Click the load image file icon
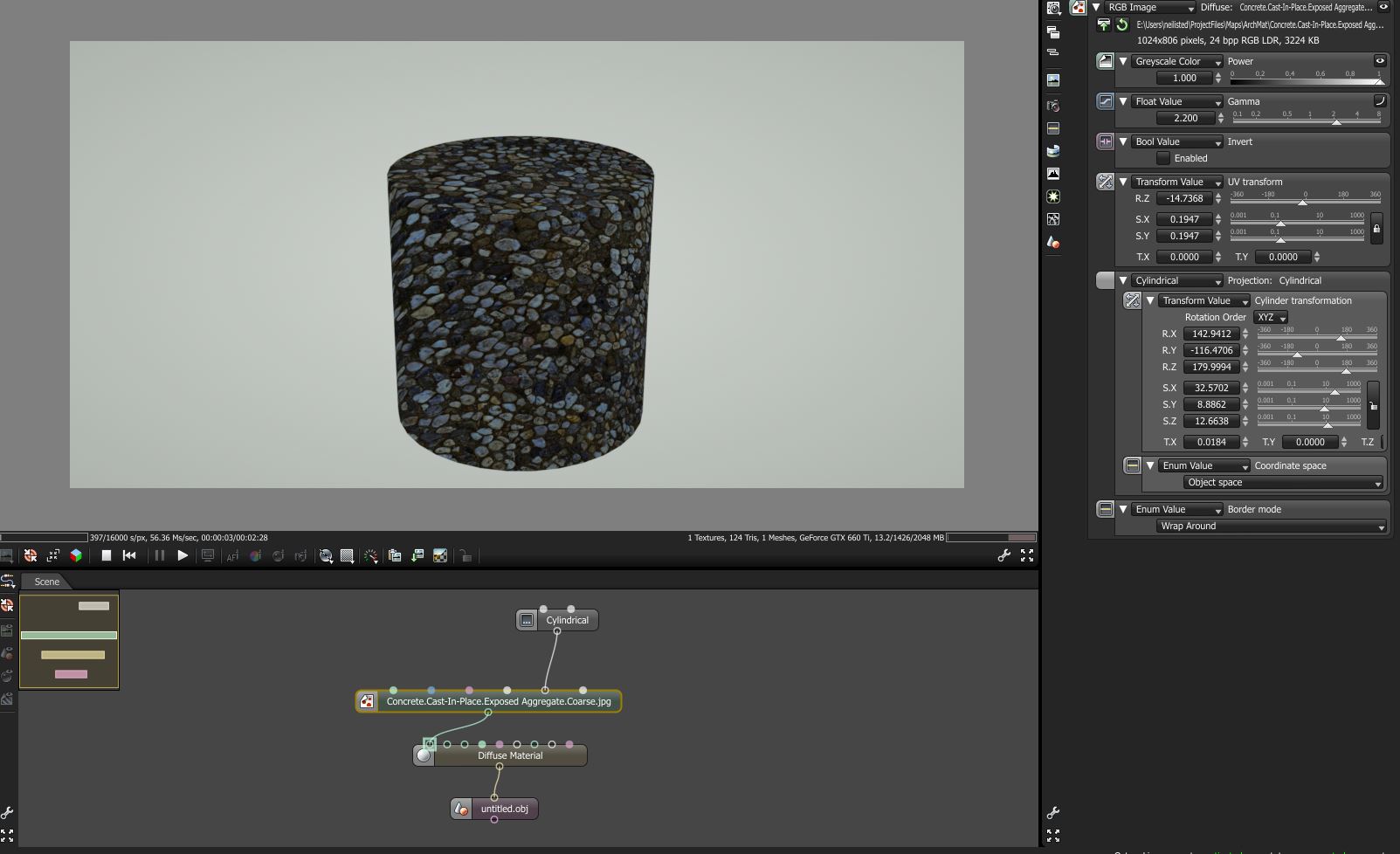Image resolution: width=1400 pixels, height=854 pixels. 1104,25
